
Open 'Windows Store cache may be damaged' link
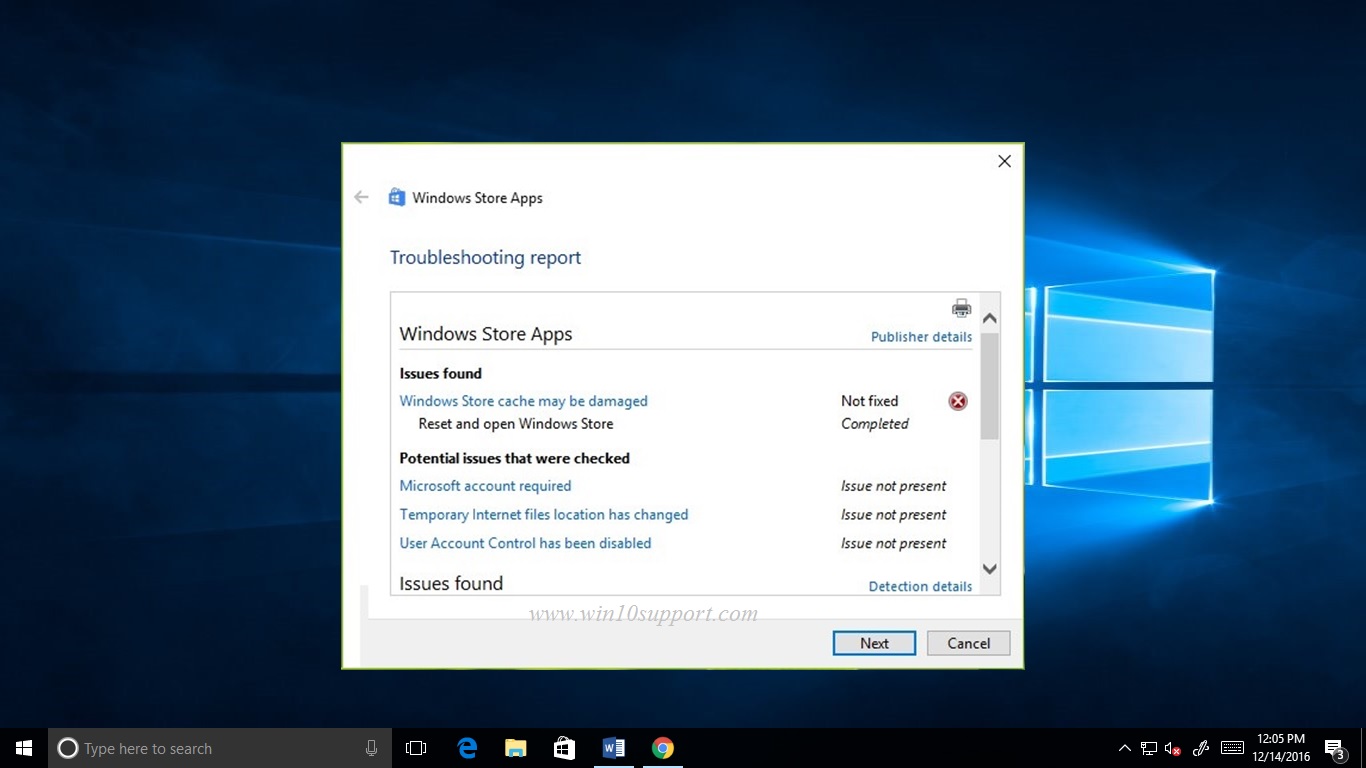tap(524, 401)
